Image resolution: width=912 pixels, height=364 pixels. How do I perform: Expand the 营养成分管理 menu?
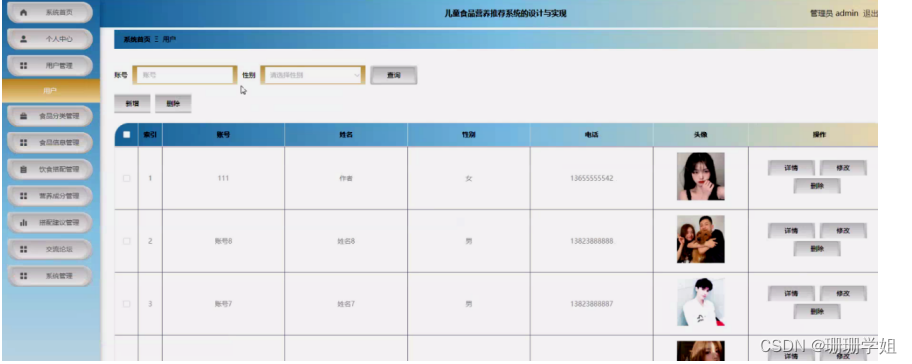[50, 196]
